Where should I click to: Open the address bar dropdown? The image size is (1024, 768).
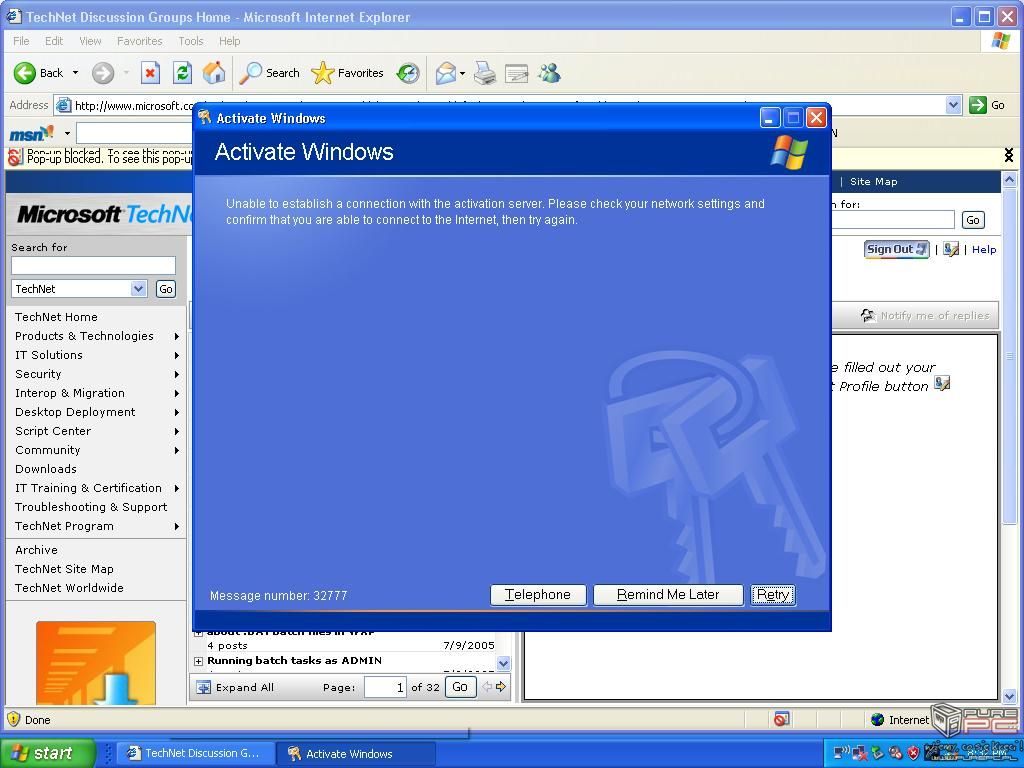[953, 104]
